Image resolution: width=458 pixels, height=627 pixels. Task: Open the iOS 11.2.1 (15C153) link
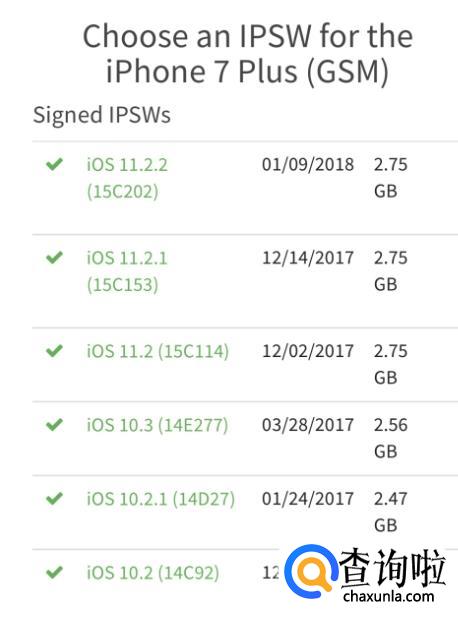pos(127,271)
